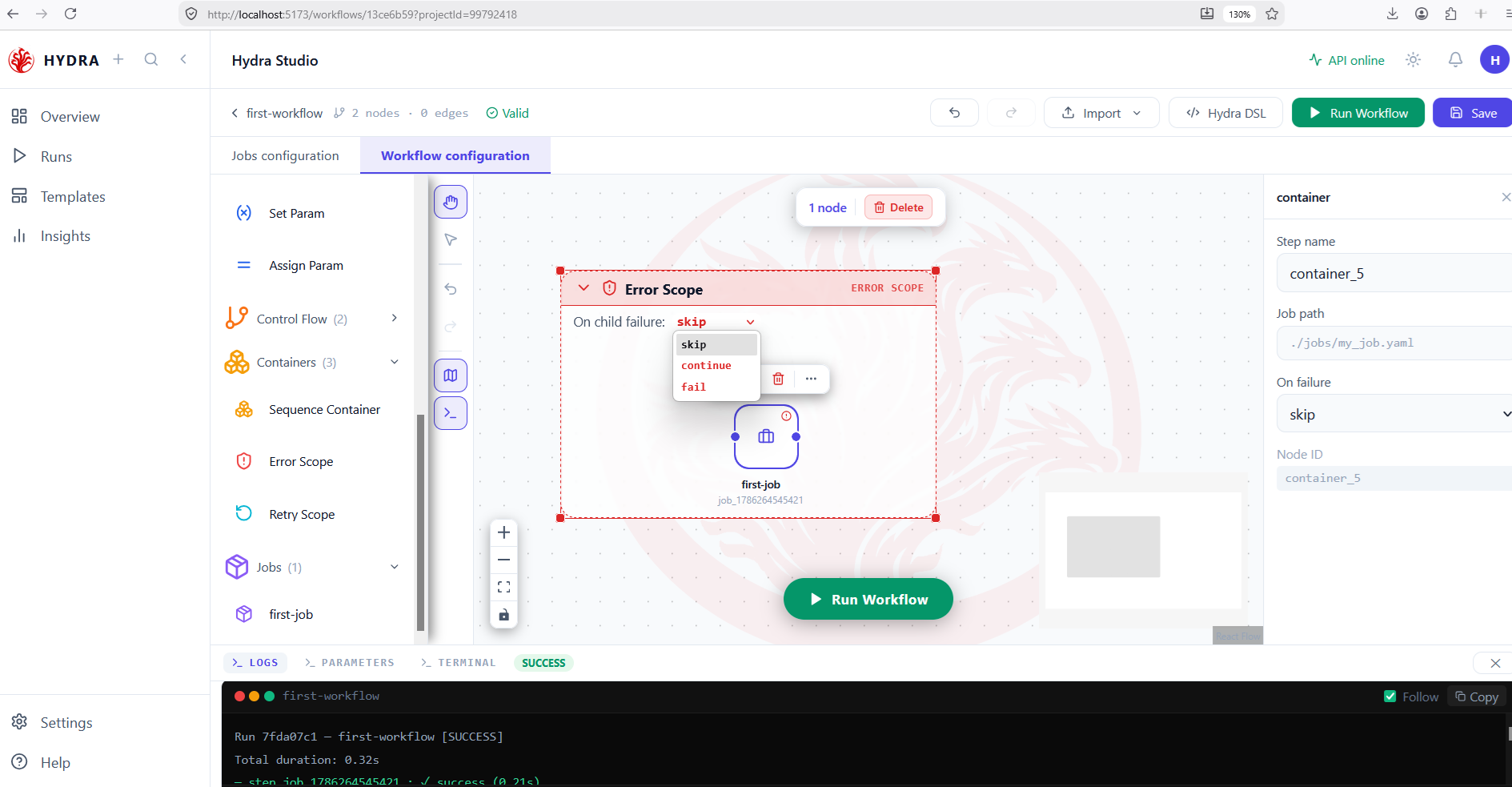The width and height of the screenshot is (1512, 787).
Task: Click the Step name input field
Action: [x=1394, y=273]
